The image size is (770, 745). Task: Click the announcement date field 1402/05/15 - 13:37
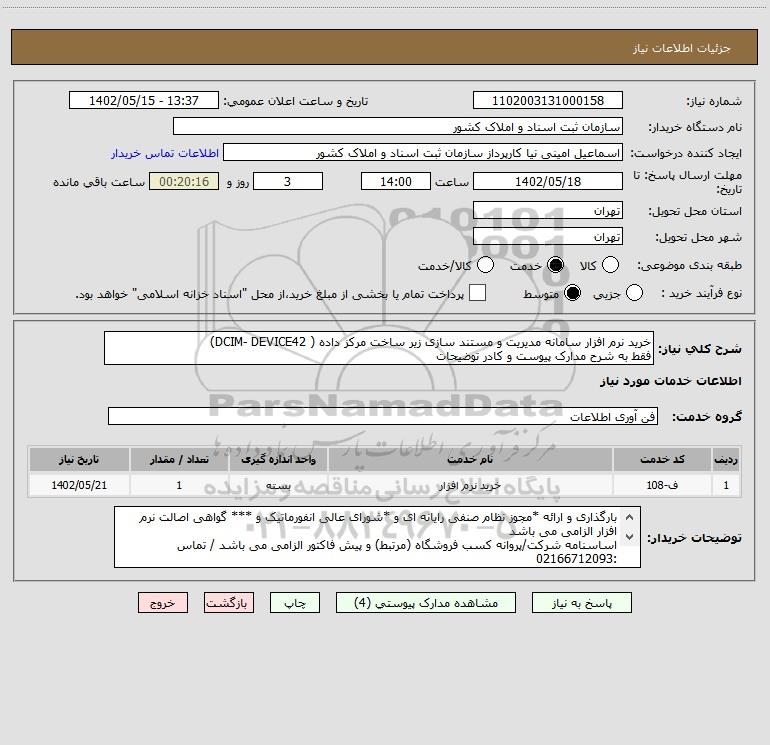click(x=144, y=101)
